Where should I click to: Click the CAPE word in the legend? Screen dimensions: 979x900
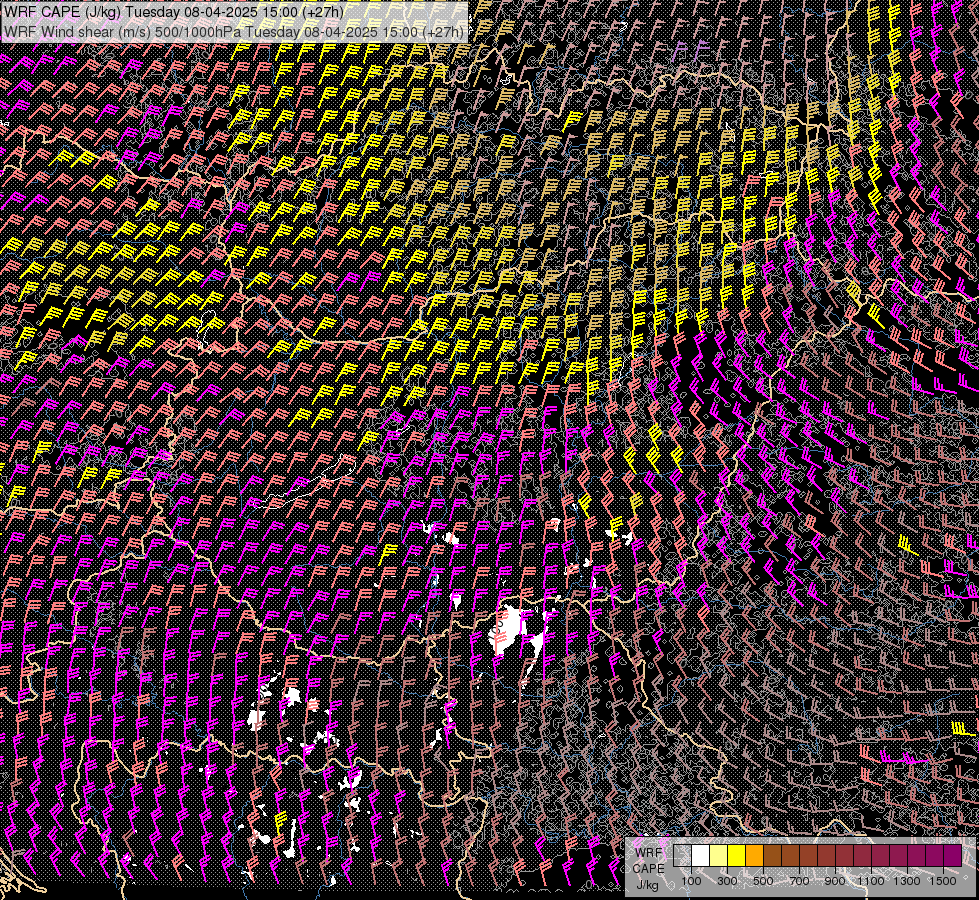[x=649, y=868]
